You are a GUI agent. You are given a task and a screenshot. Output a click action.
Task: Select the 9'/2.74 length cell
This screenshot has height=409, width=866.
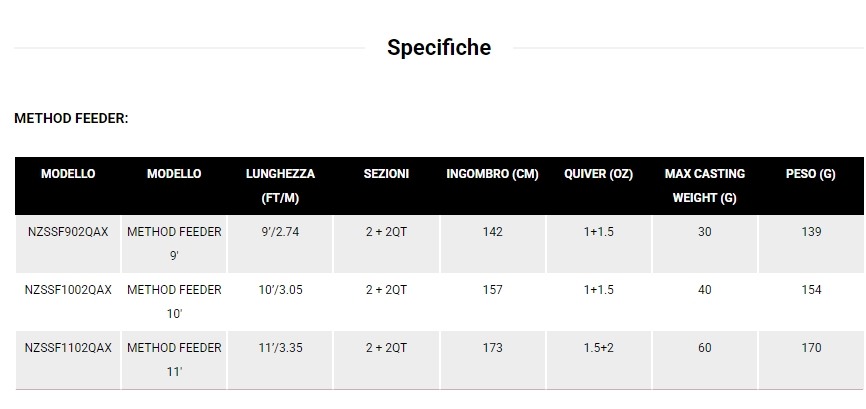(x=280, y=232)
